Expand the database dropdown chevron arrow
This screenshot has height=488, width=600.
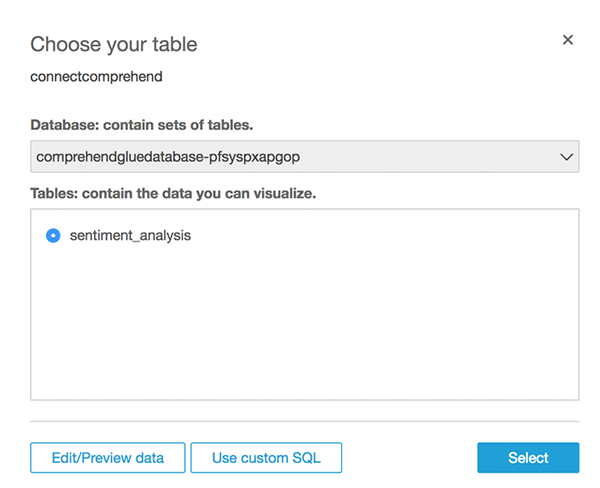[566, 157]
